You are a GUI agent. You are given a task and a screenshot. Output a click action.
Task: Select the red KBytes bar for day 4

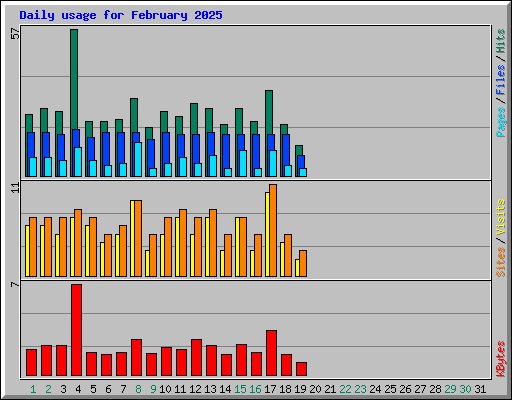pyautogui.click(x=76, y=330)
